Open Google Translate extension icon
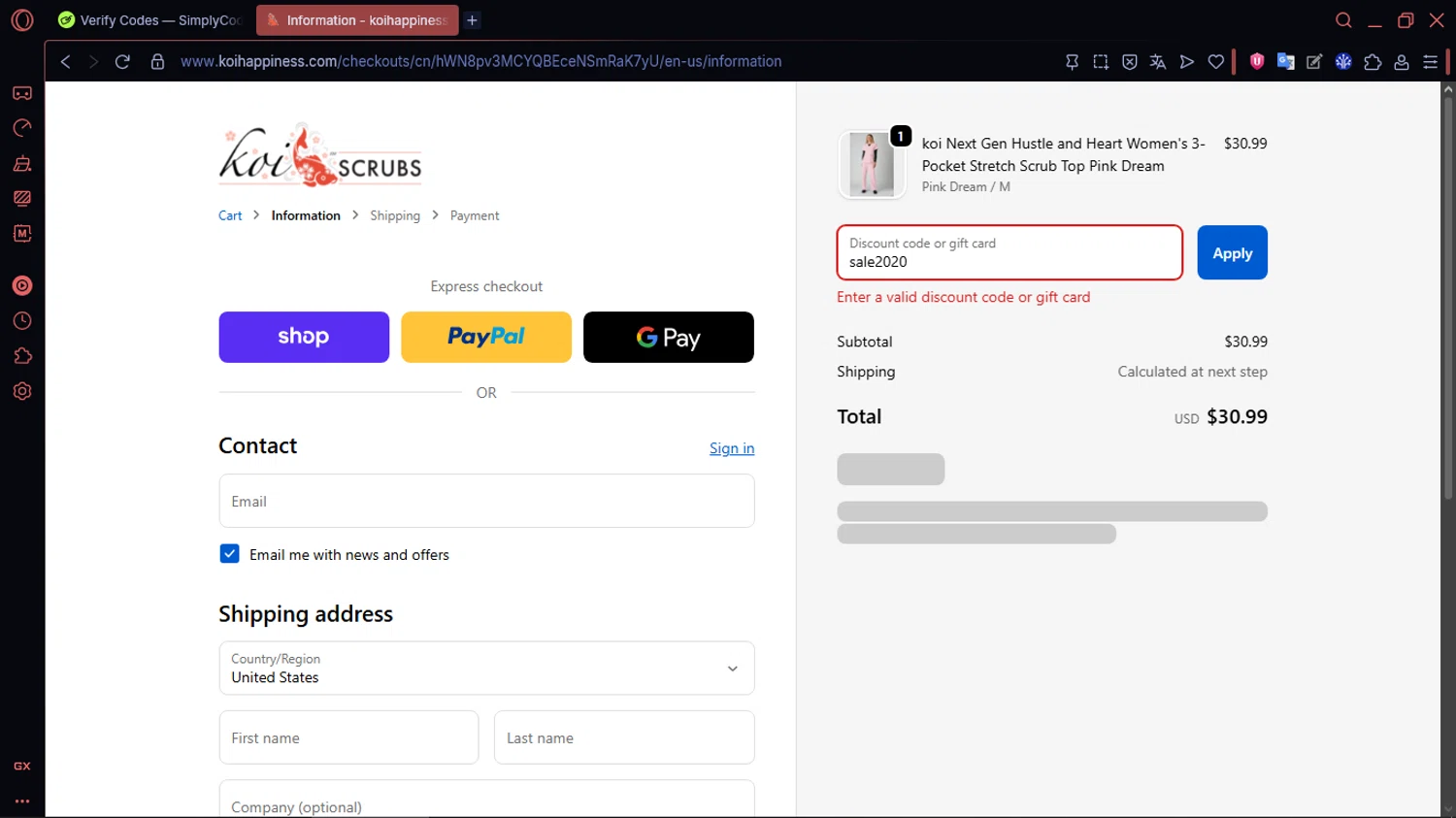The height and width of the screenshot is (818, 1456). [1286, 61]
